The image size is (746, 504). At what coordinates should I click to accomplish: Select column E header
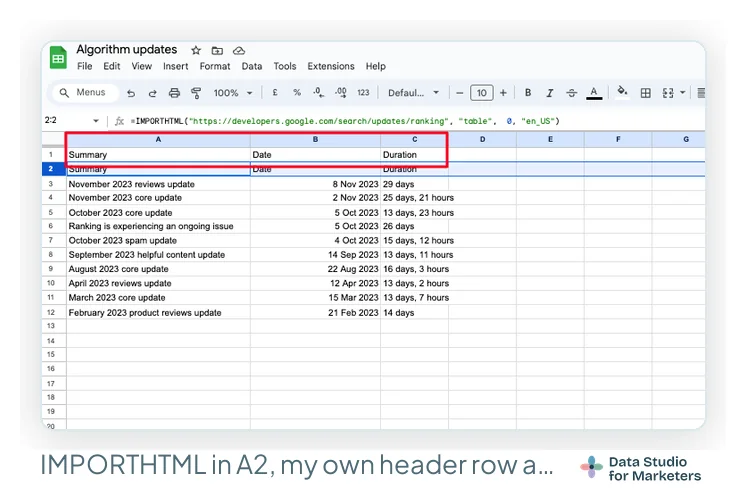click(x=550, y=139)
